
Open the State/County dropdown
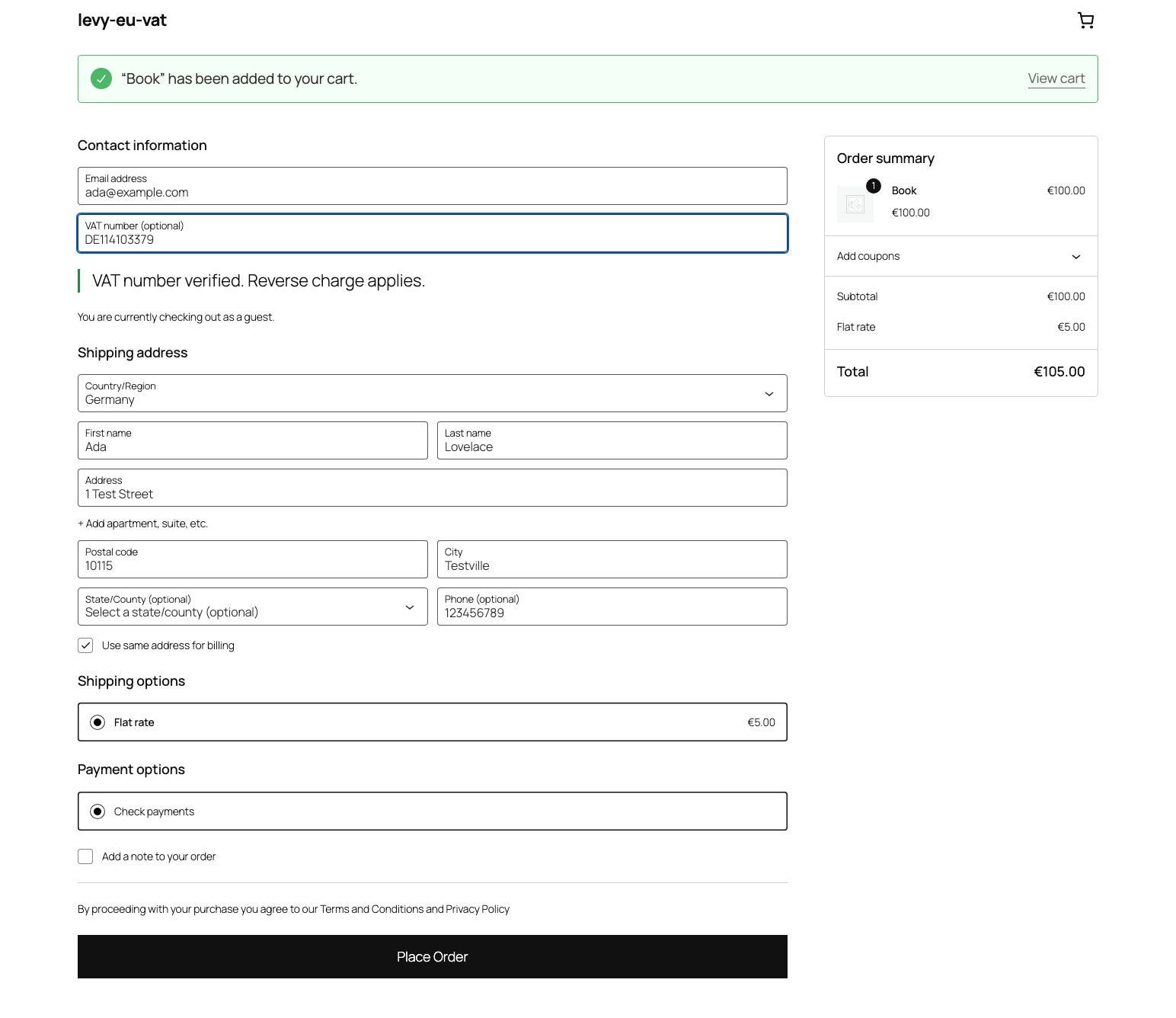point(253,607)
